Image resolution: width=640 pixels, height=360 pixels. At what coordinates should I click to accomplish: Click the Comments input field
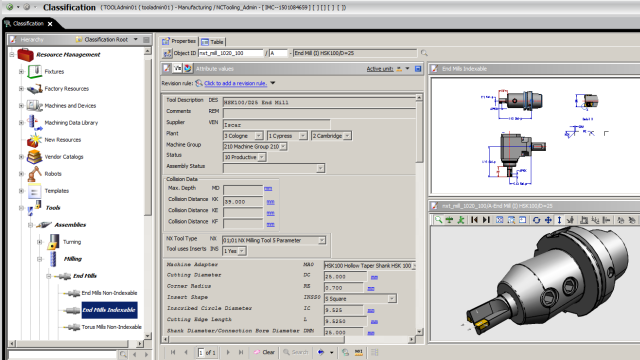(x=319, y=113)
